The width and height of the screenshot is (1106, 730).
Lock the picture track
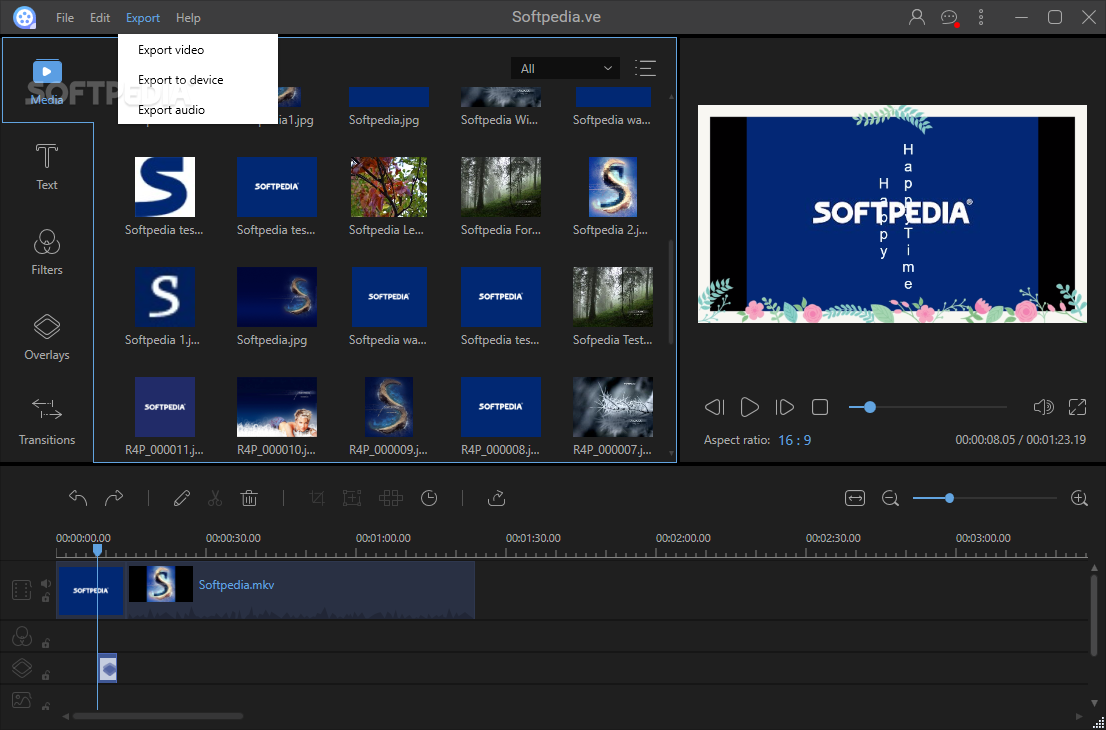click(x=46, y=706)
